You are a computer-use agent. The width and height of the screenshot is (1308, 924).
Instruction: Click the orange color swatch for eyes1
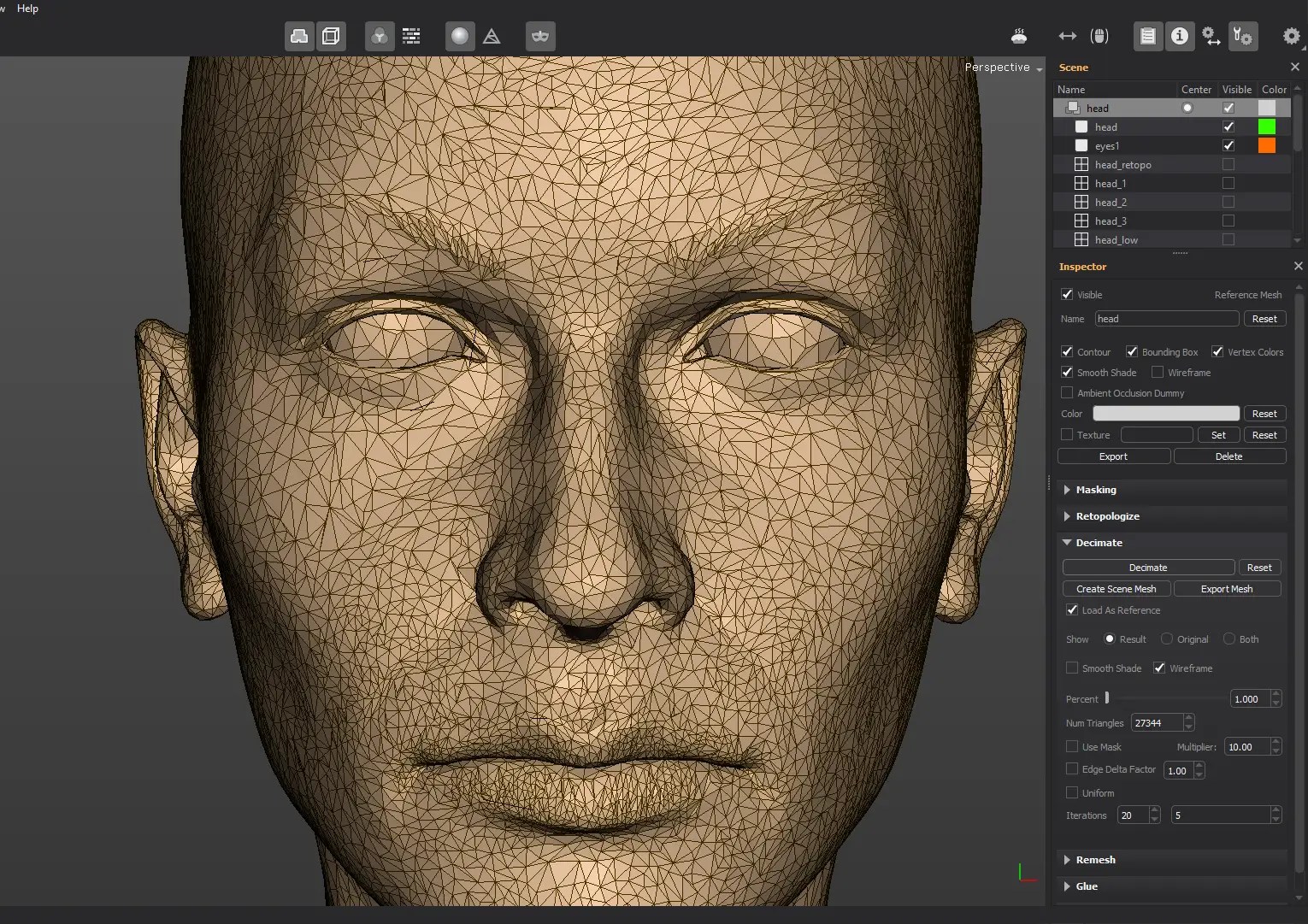pos(1267,145)
